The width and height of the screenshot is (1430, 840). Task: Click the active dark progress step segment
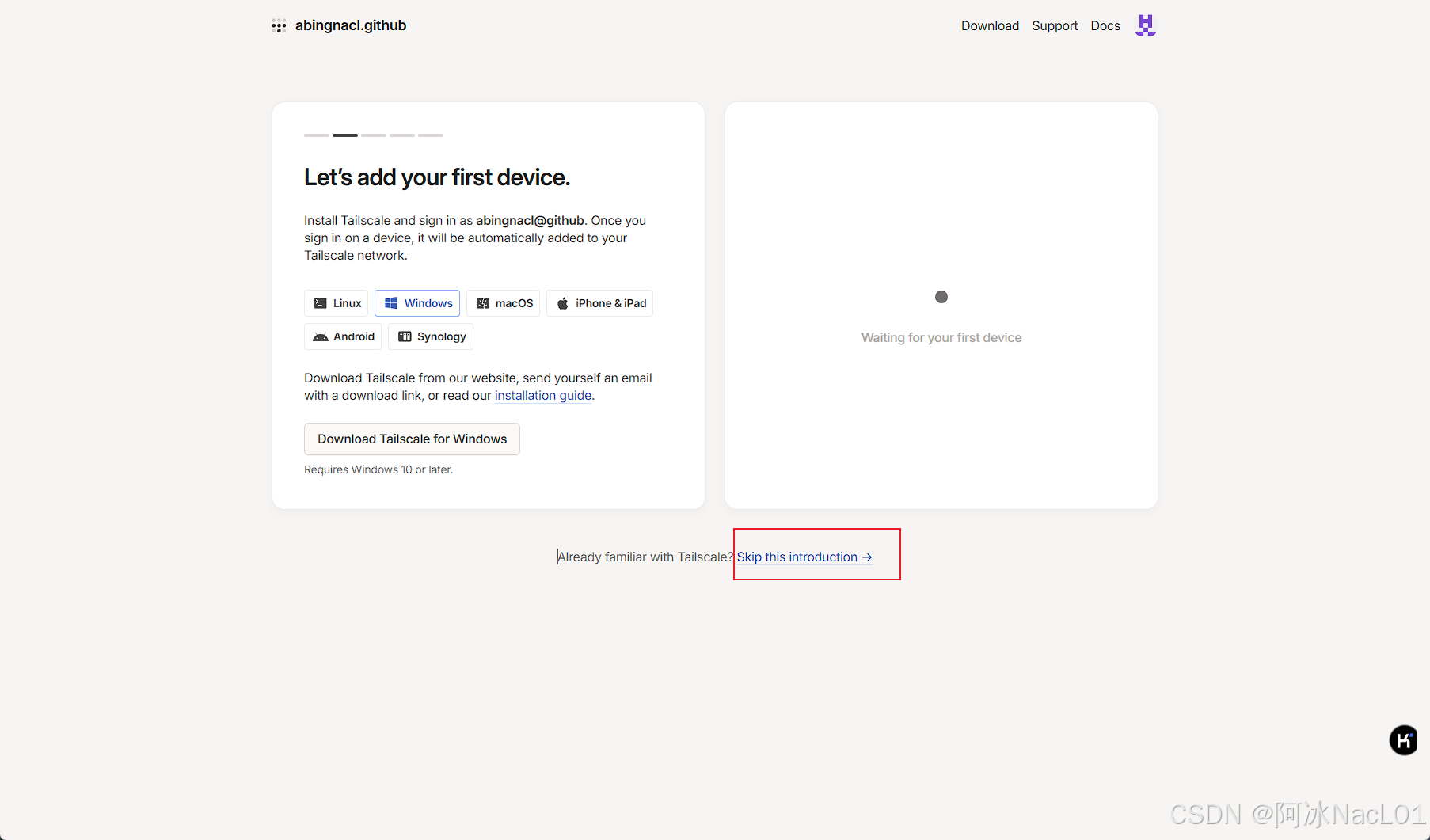(345, 135)
